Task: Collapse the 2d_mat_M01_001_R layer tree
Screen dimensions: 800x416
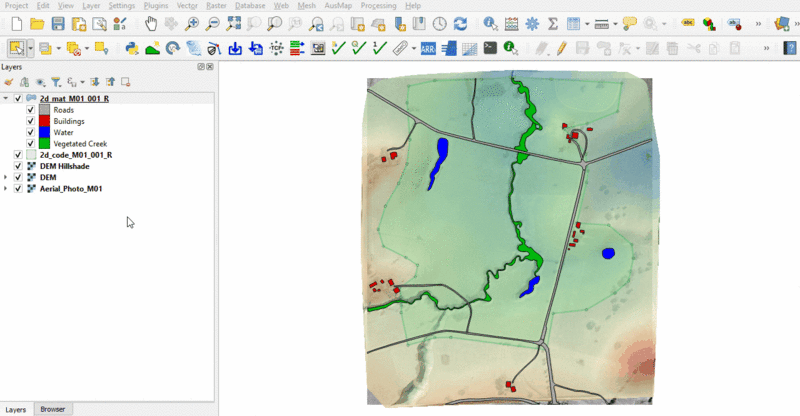Action: (7, 98)
